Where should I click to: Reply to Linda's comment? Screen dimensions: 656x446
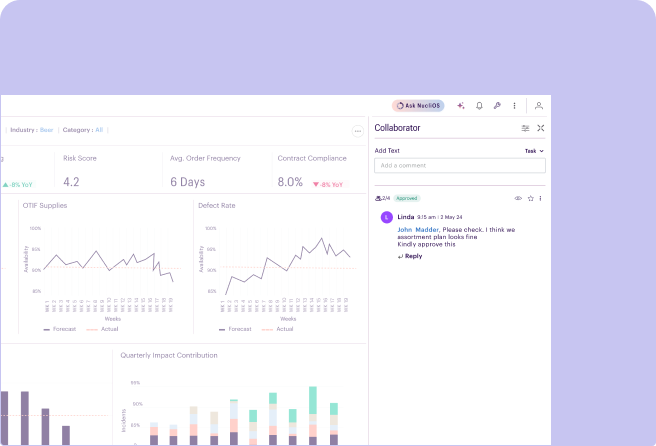(410, 256)
